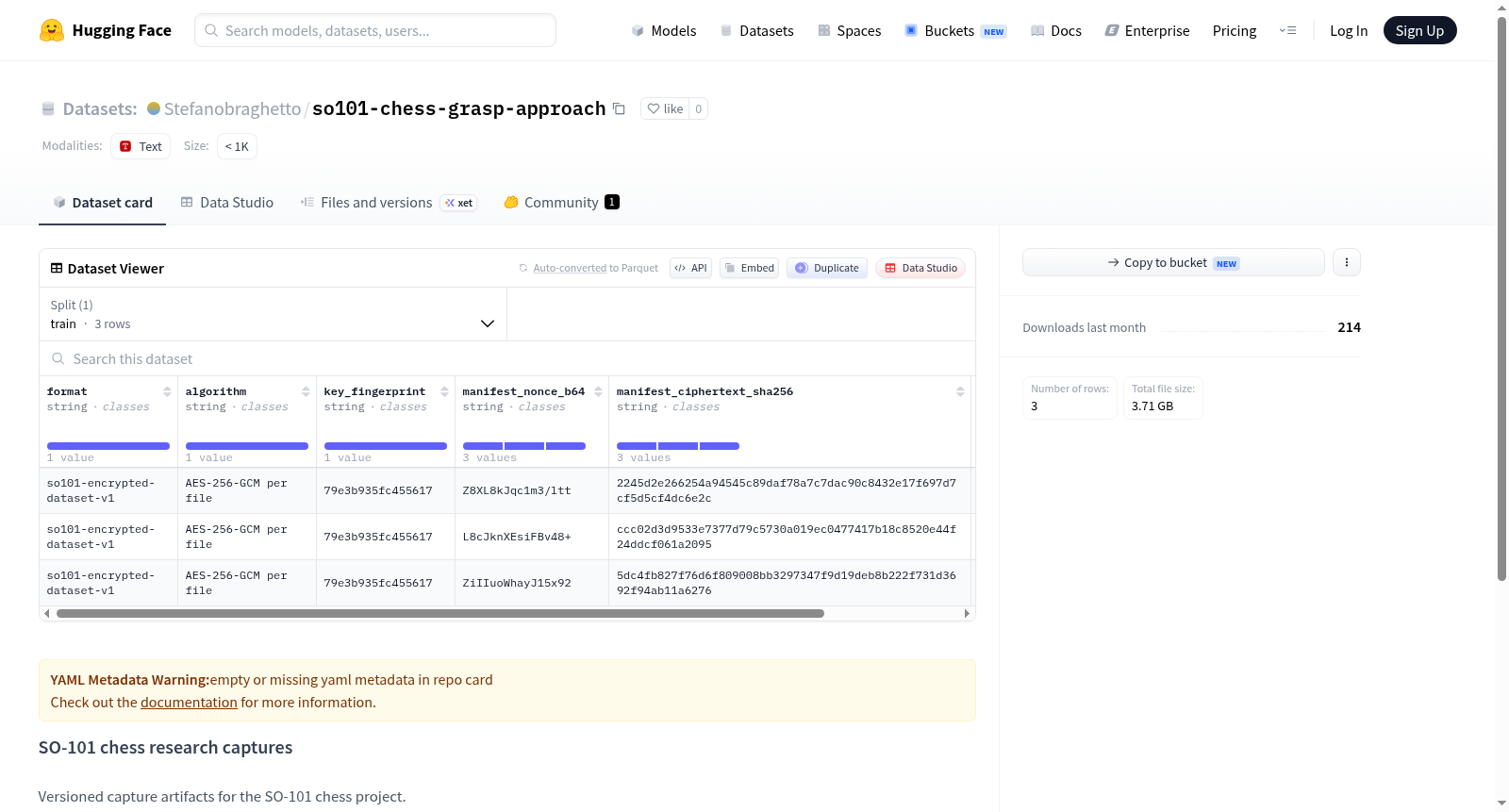This screenshot has height=812, width=1509.
Task: Click Copy to bucket button
Action: coord(1173,262)
